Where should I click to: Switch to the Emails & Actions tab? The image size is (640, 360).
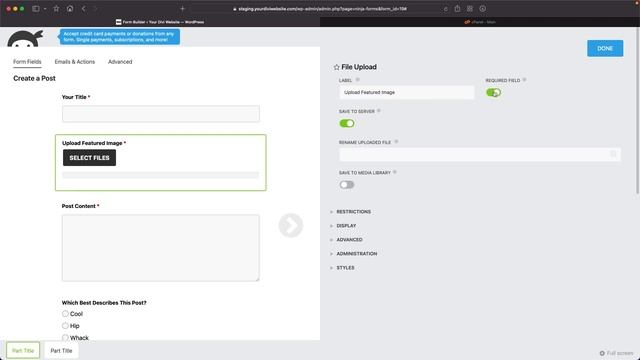[x=75, y=62]
